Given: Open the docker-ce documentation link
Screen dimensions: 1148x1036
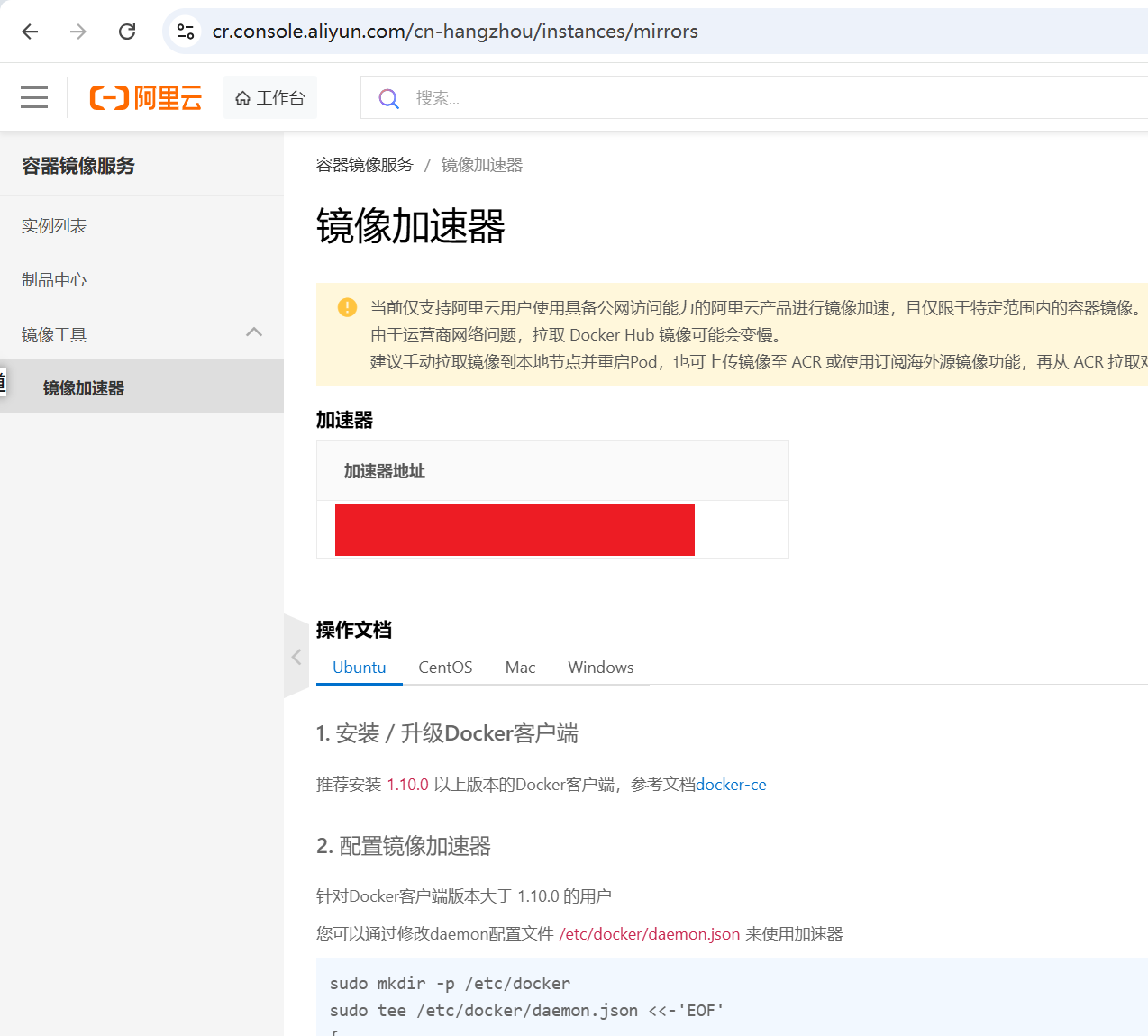Looking at the screenshot, I should point(730,784).
